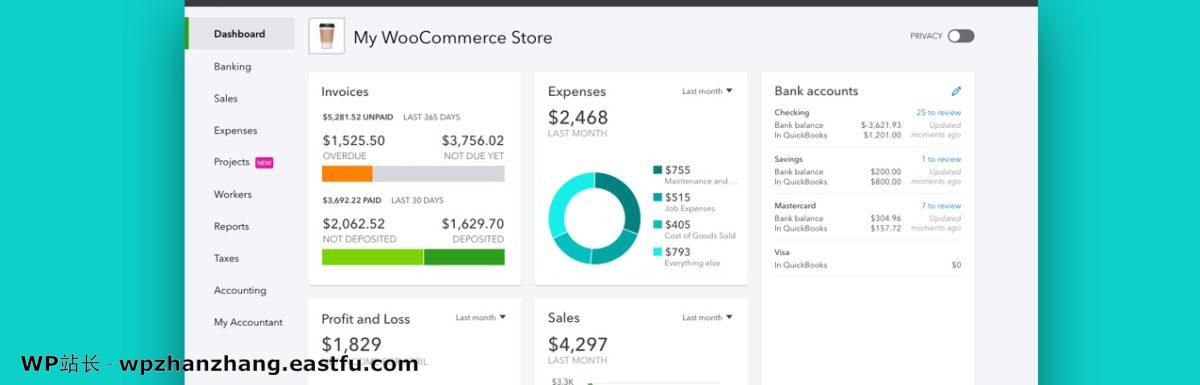Open Profit and Loss Last month dropdown
Screen dimensions: 1200x385
pyautogui.click(x=480, y=317)
